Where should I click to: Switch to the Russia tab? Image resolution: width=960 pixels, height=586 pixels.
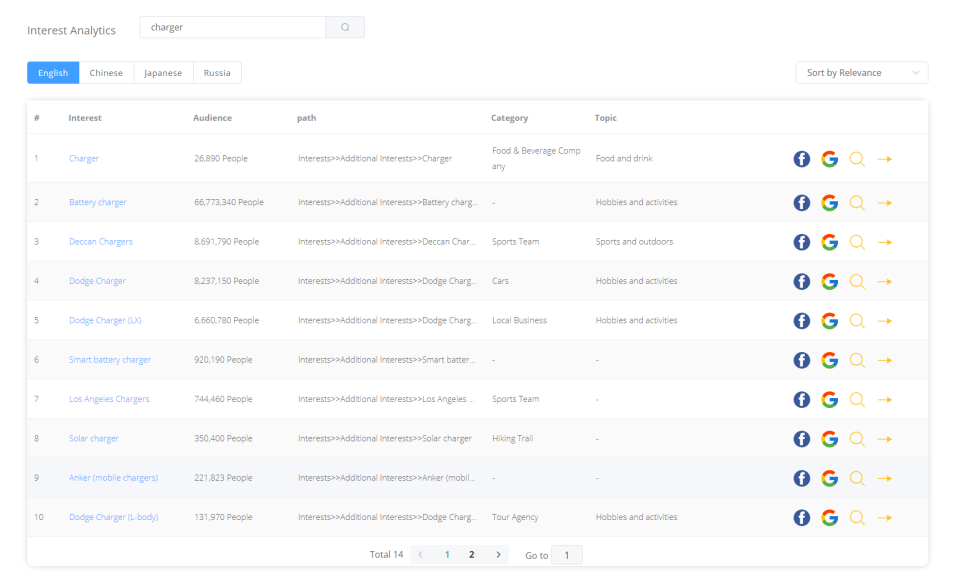point(217,73)
